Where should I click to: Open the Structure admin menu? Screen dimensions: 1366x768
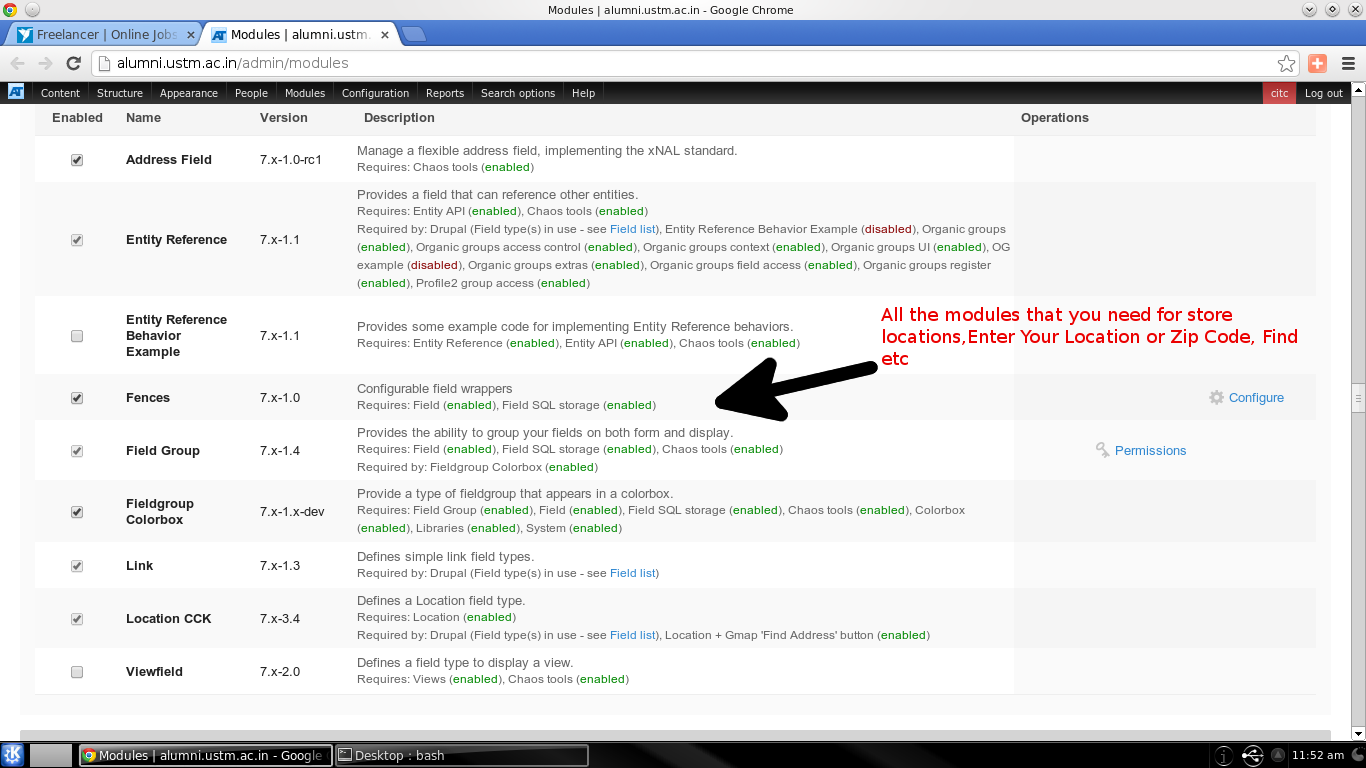click(x=120, y=93)
